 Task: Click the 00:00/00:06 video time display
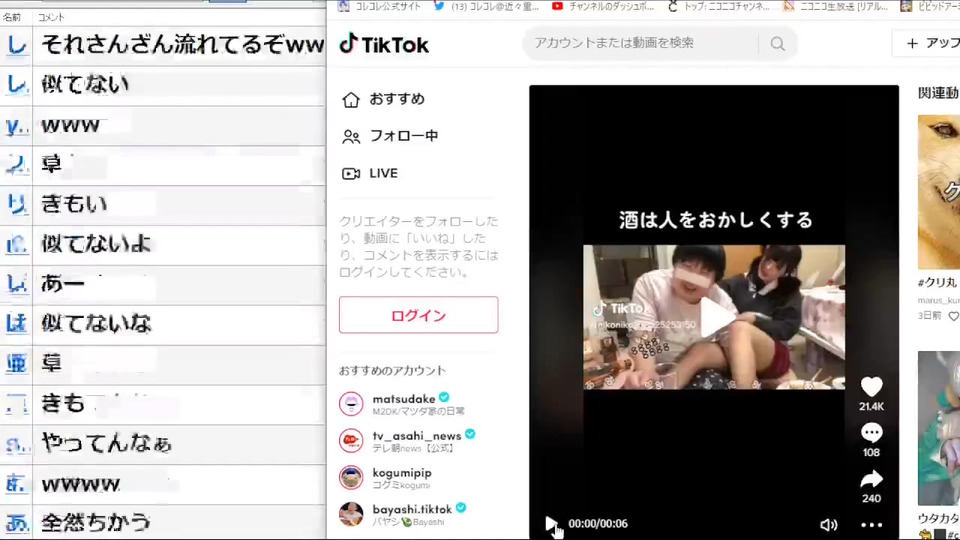598,523
